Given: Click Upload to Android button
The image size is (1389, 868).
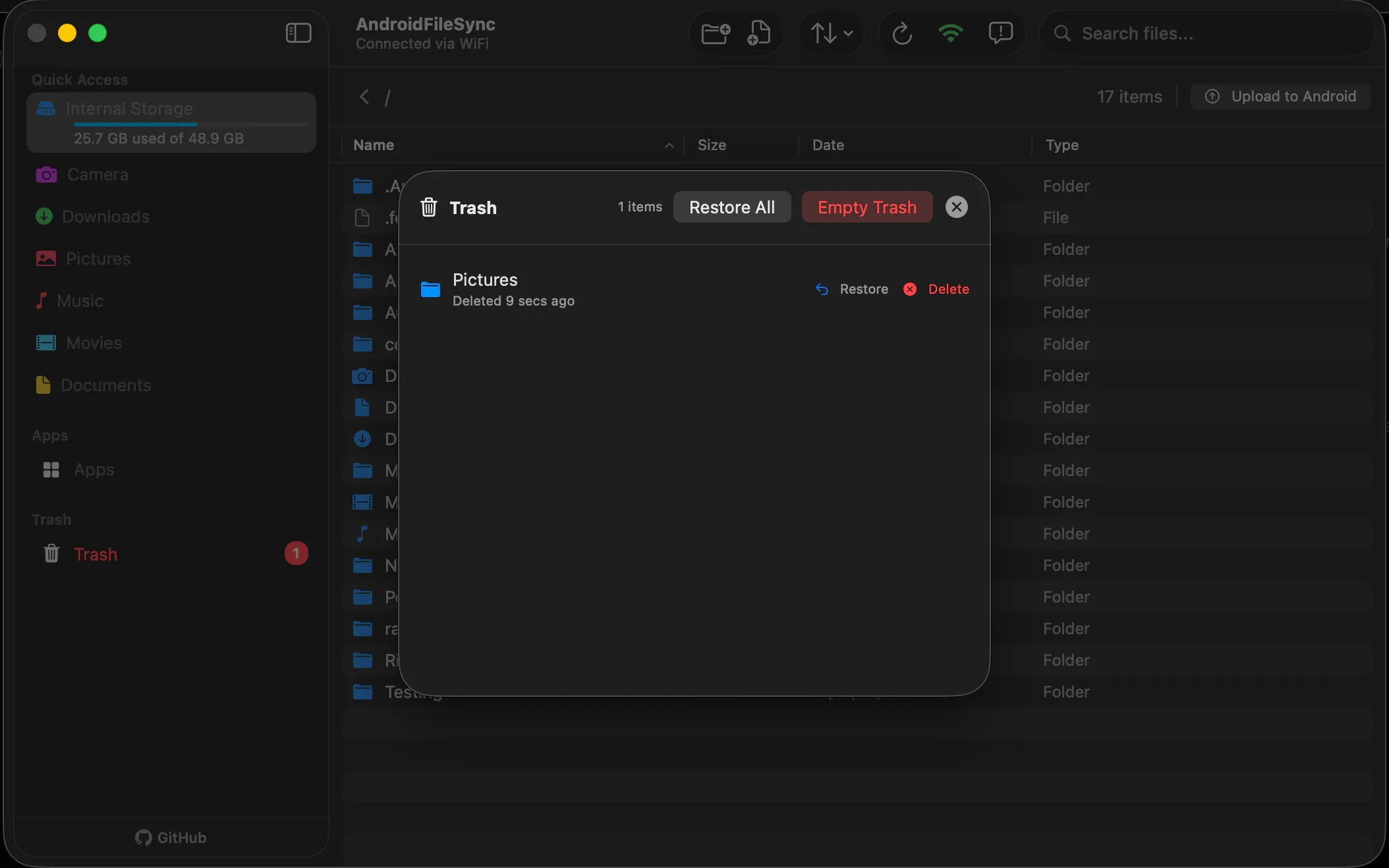Looking at the screenshot, I should (1280, 96).
